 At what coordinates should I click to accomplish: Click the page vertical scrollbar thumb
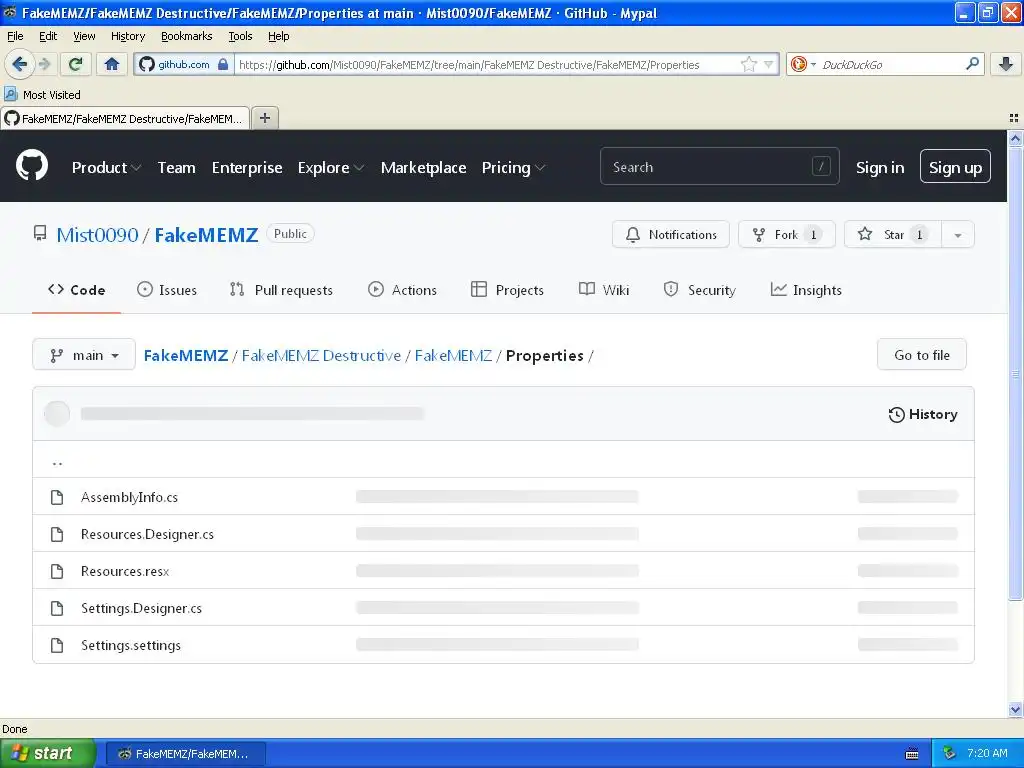pyautogui.click(x=1015, y=372)
